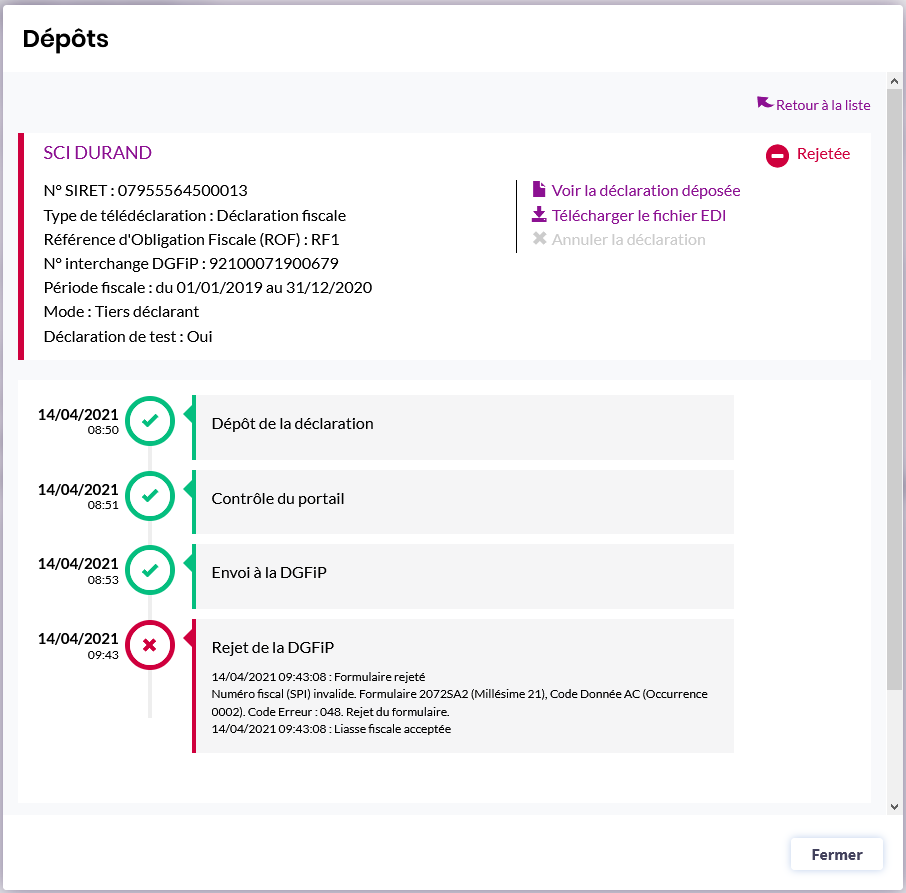Click the X icon beside Annuler la déclaration
Viewport: 906px width, 893px height.
pos(539,240)
